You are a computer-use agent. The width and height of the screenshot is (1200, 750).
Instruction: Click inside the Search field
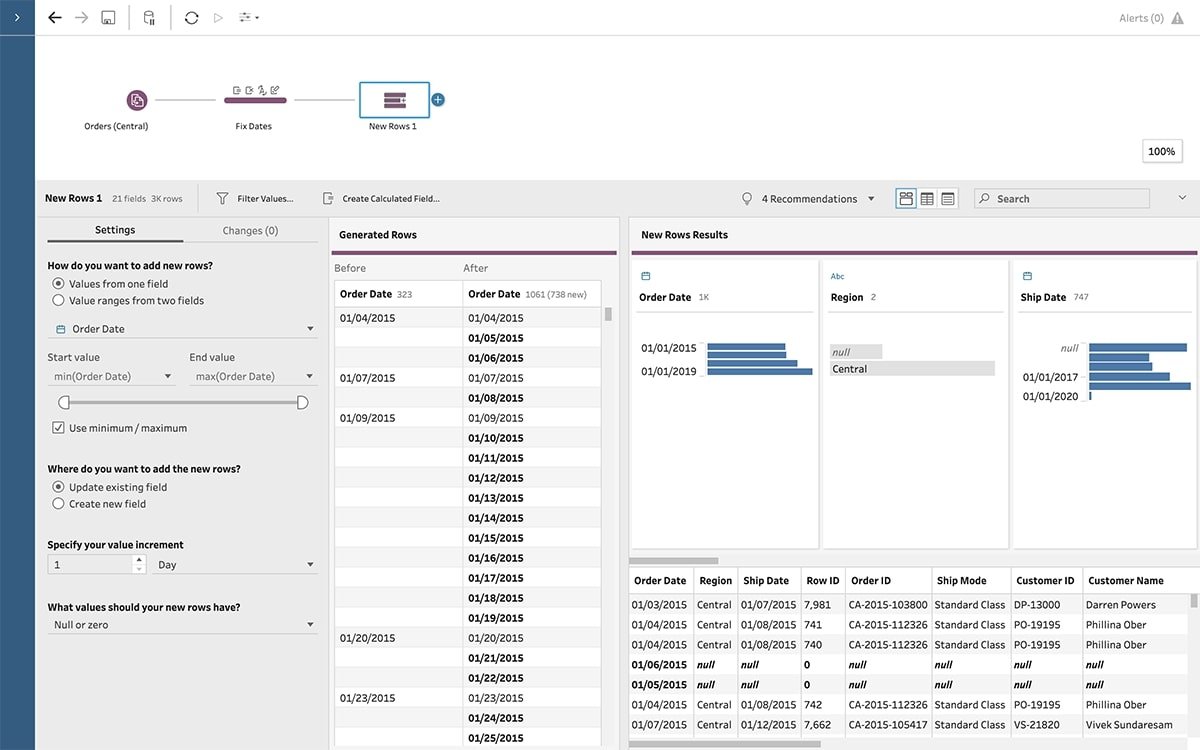click(x=1060, y=198)
